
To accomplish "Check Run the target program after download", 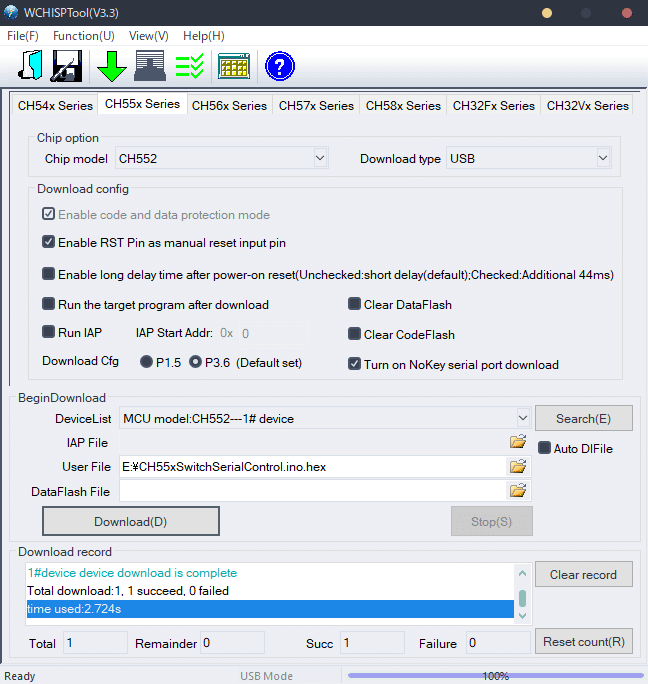I will point(48,304).
